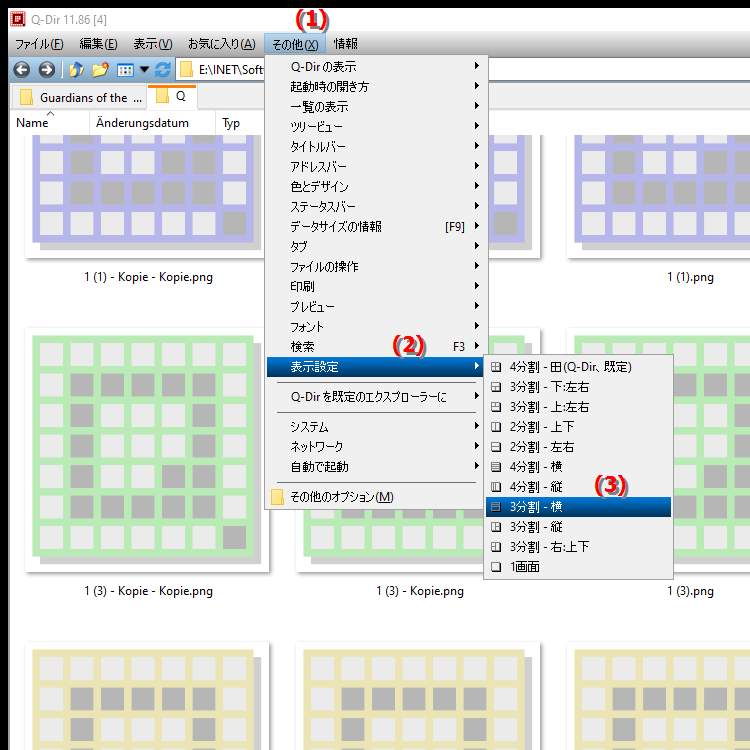
Task: Select thumbnail 1 (3) - Kopie - Kopie.png
Action: point(146,449)
